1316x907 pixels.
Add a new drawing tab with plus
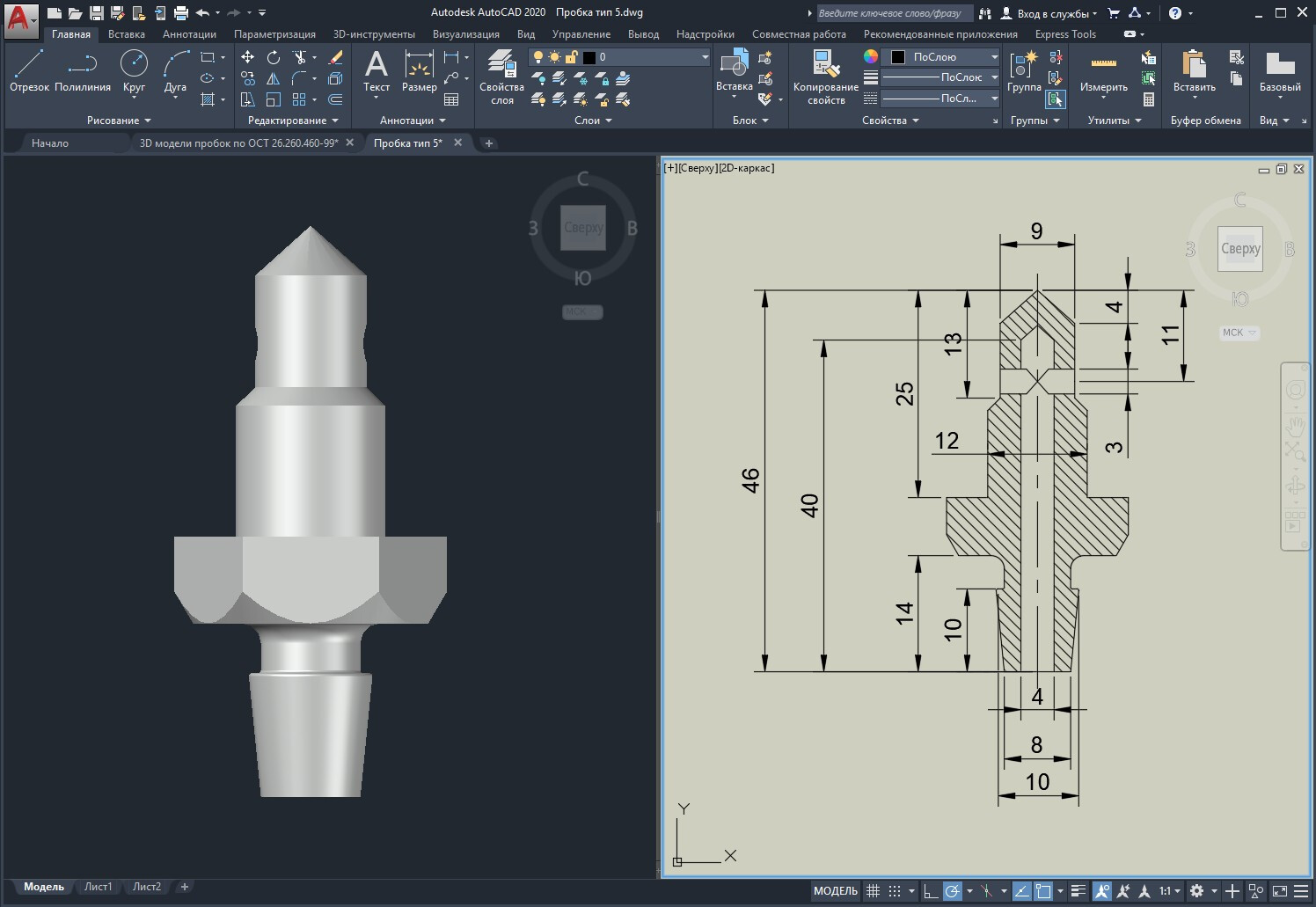point(489,143)
